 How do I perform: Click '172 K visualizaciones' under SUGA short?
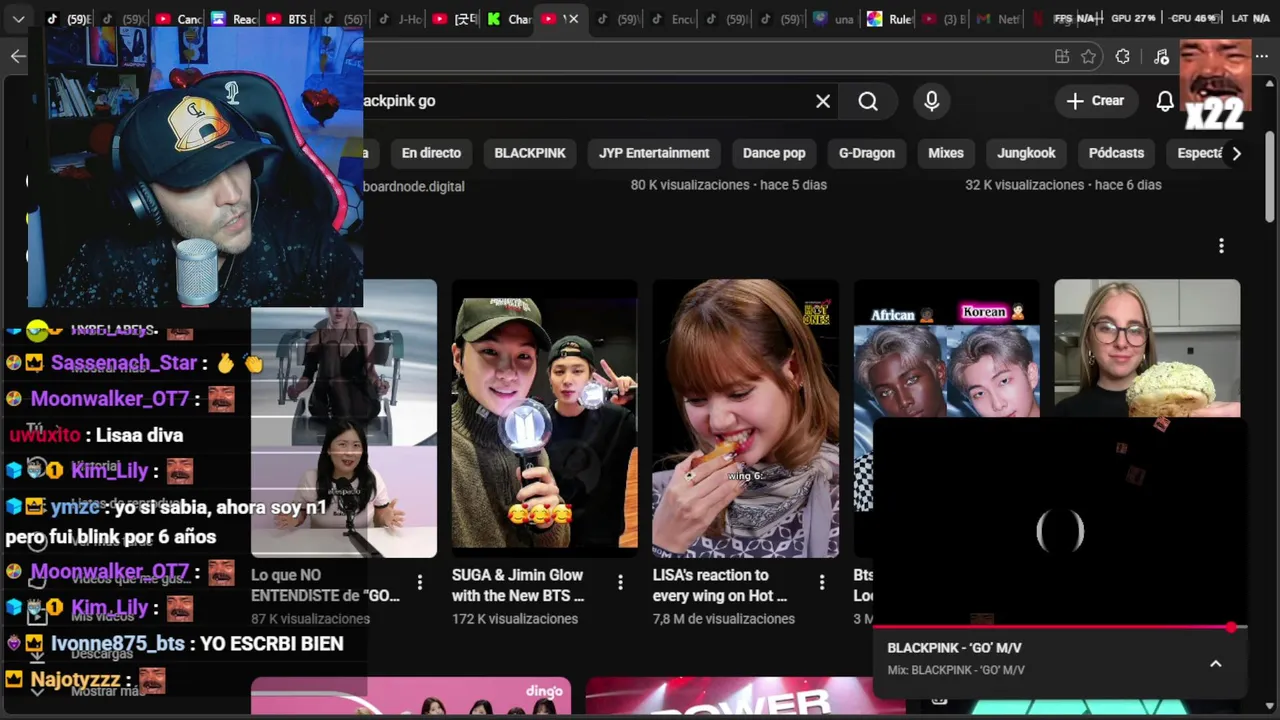[x=515, y=619]
